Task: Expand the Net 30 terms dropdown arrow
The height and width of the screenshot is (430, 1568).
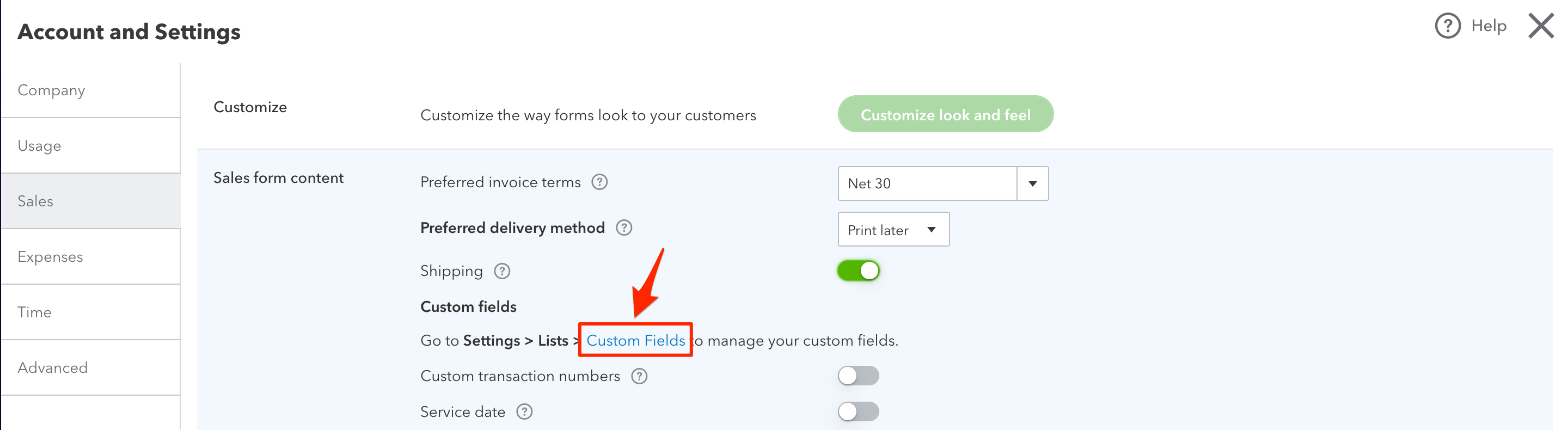Action: pos(1032,183)
